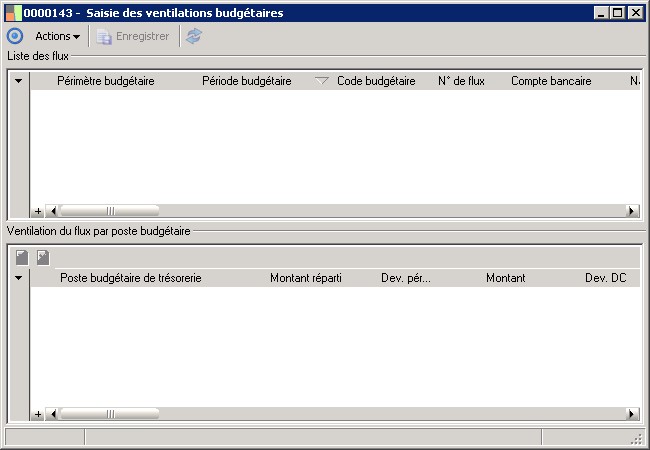Click the horizontal scrollbar thumb in Liste des flux
This screenshot has width=650, height=450.
110,211
